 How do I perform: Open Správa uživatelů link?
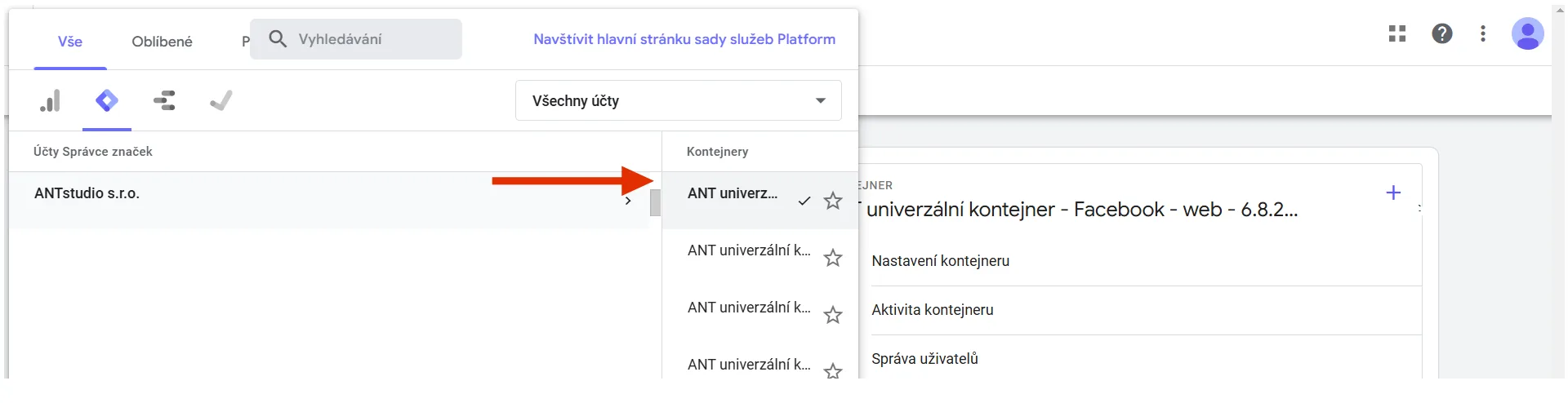pyautogui.click(x=924, y=359)
